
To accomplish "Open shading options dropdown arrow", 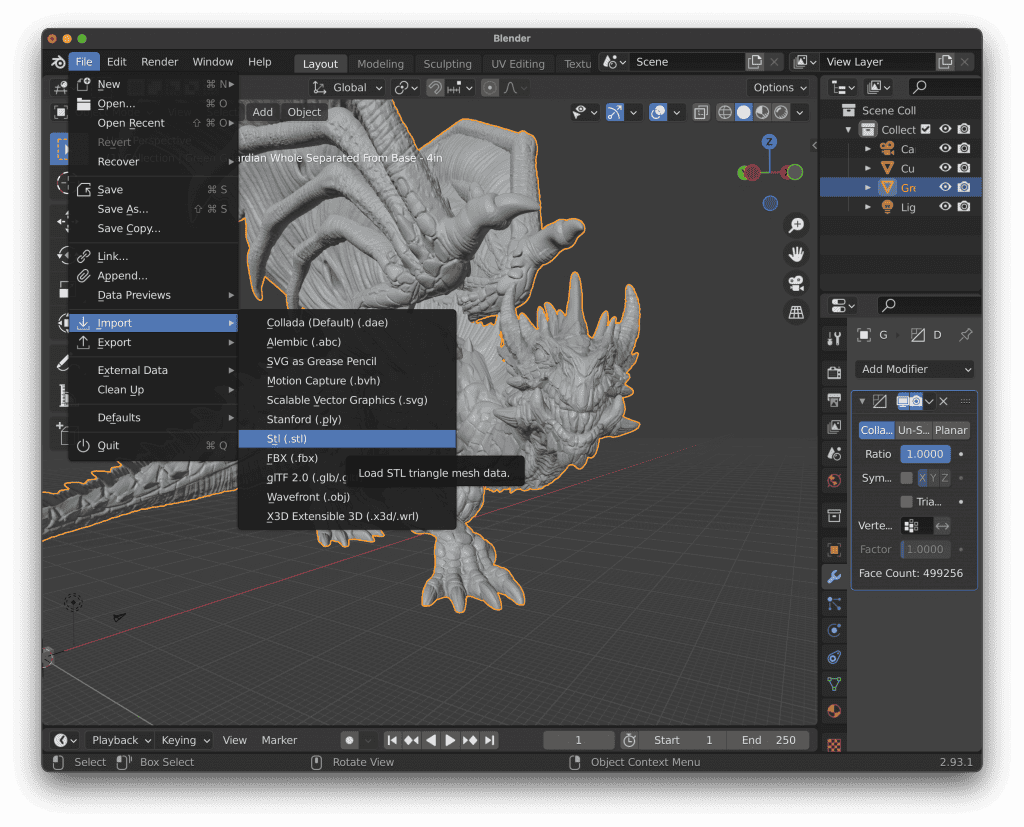I will (800, 112).
